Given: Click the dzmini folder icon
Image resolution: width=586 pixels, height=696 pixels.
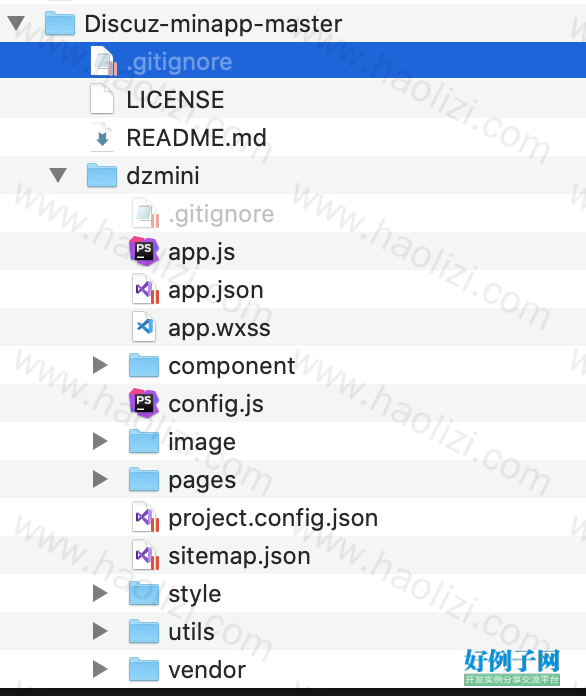Looking at the screenshot, I should click(x=102, y=175).
